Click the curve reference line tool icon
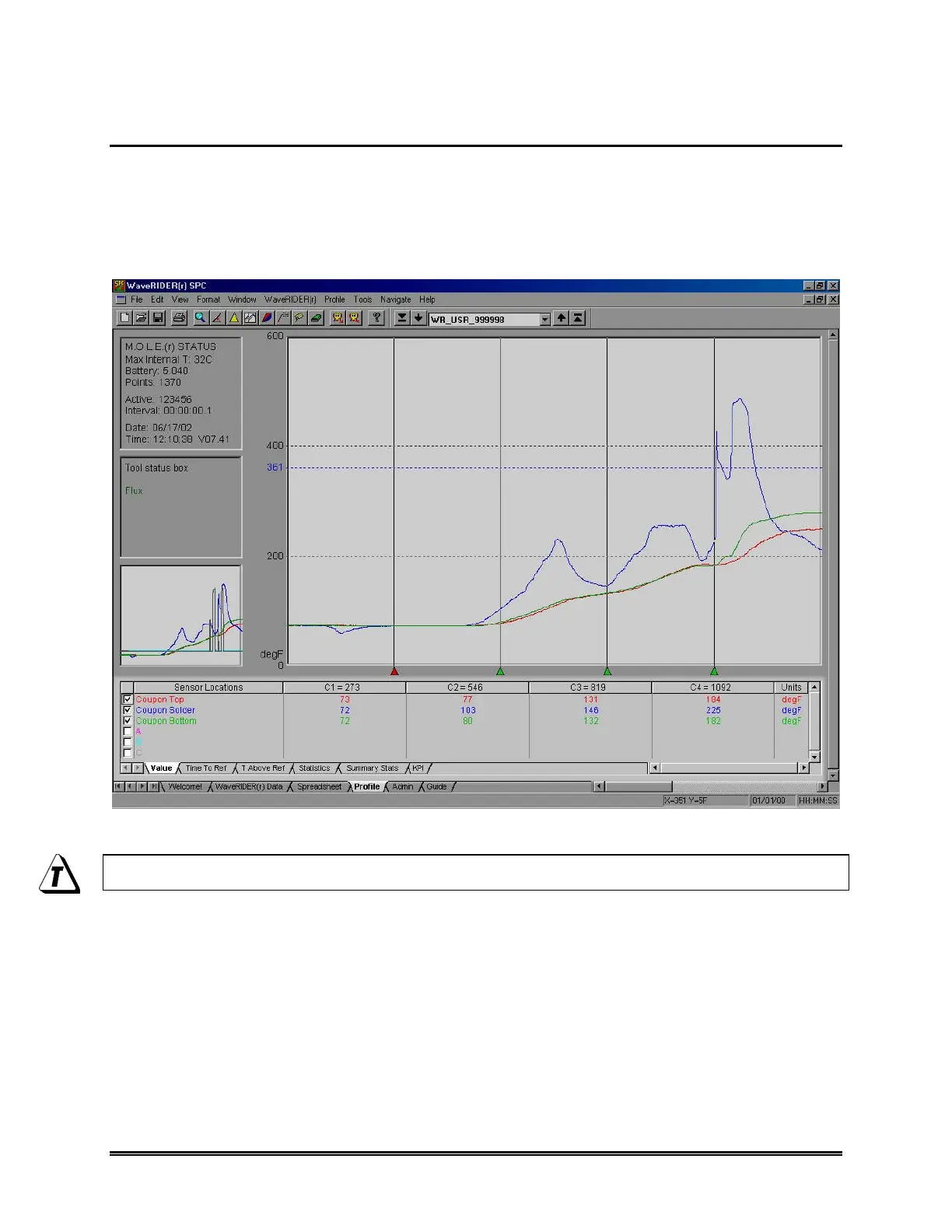Screen dimensions: 952x1232 283,317
